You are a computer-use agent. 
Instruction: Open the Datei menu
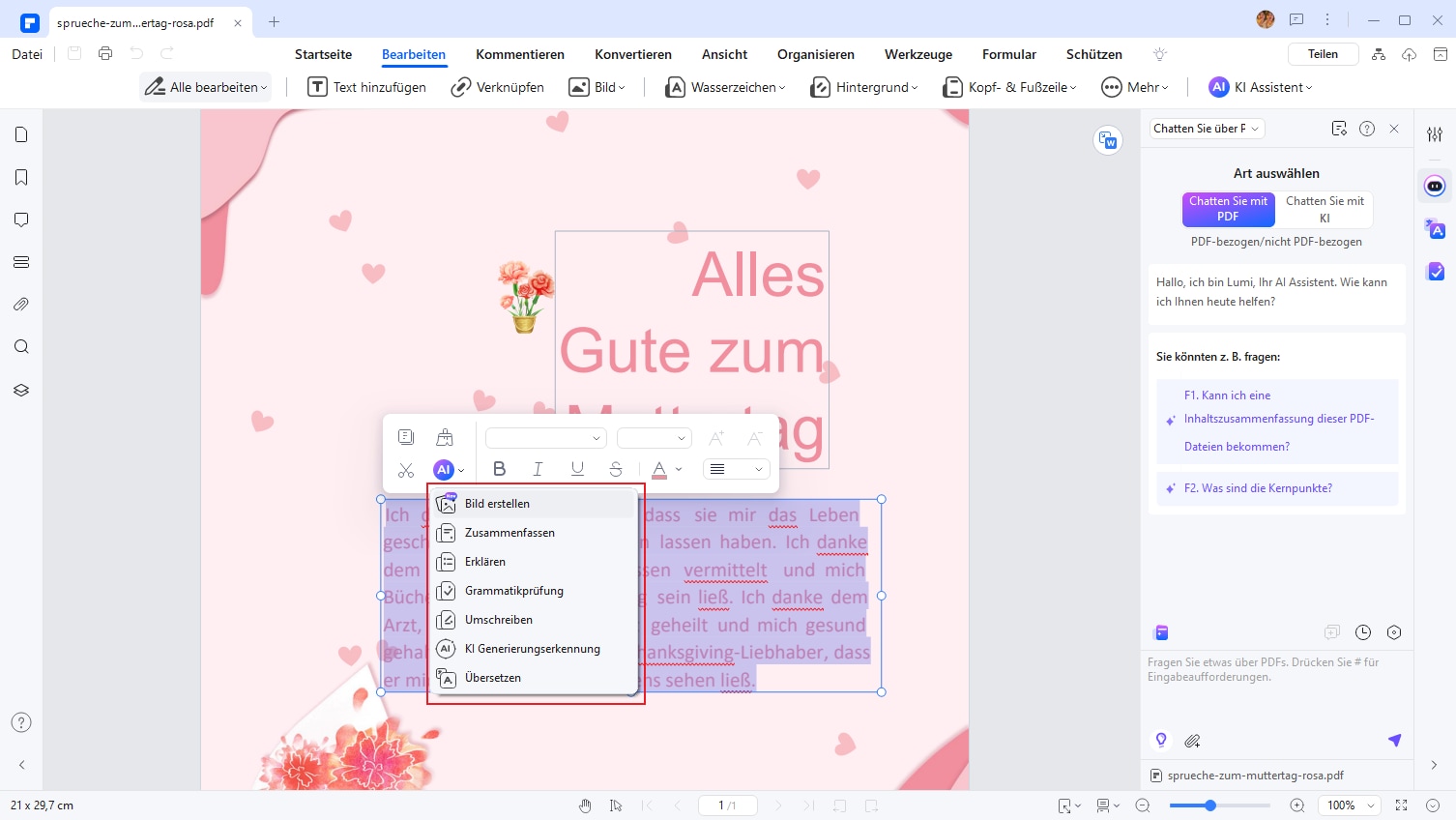click(x=27, y=54)
